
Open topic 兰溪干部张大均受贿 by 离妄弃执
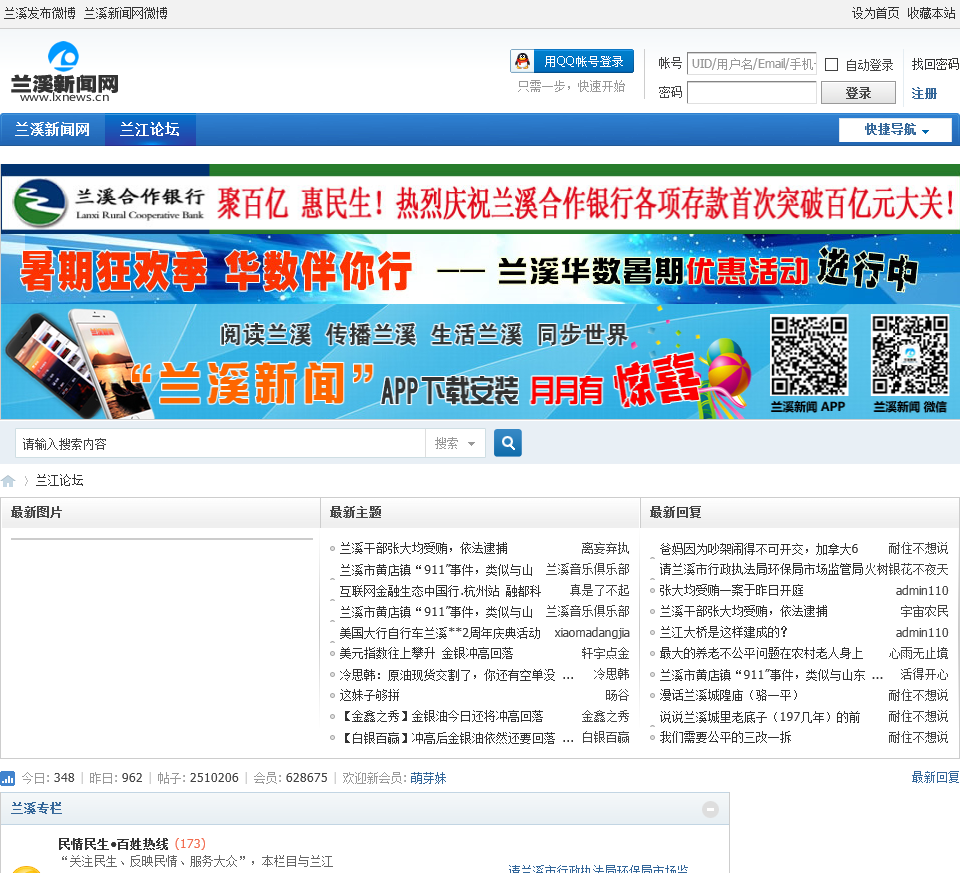point(424,549)
